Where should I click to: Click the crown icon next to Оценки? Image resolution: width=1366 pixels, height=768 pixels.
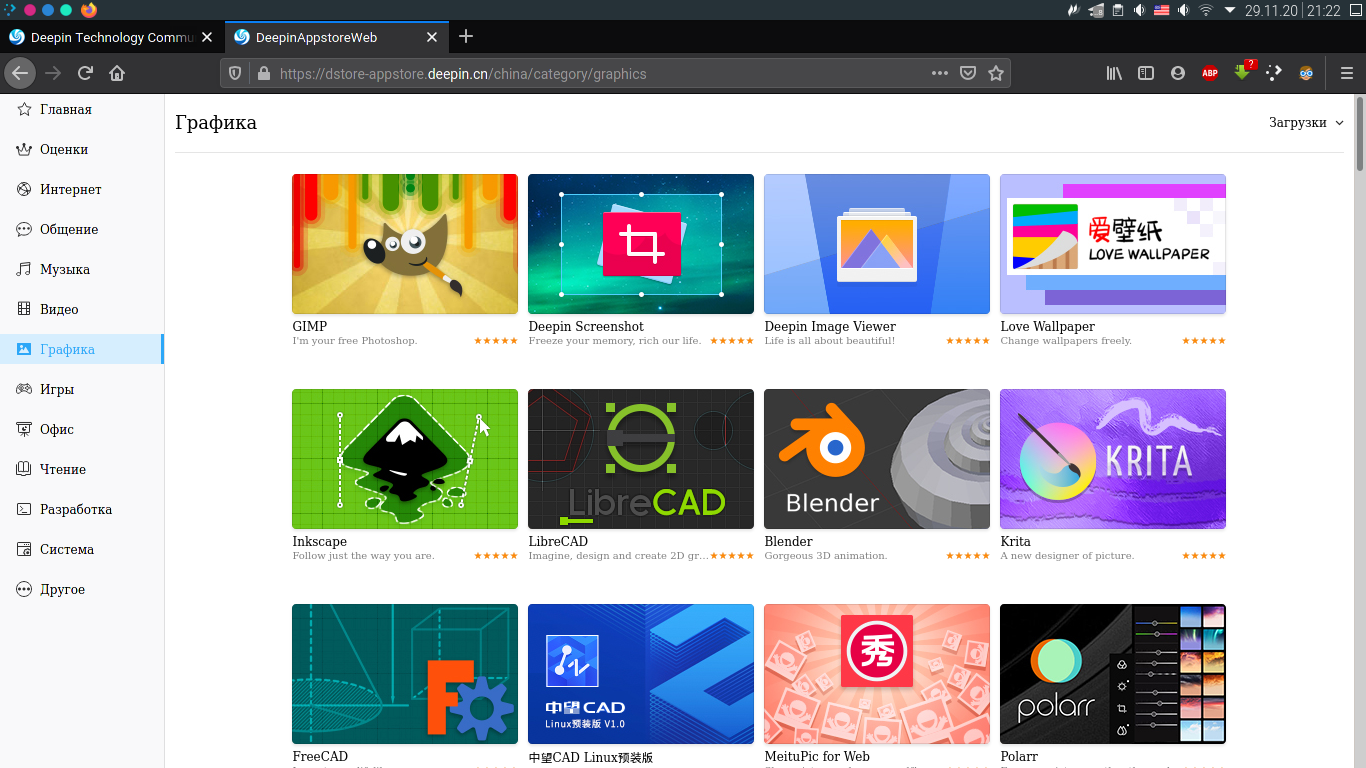tap(24, 149)
